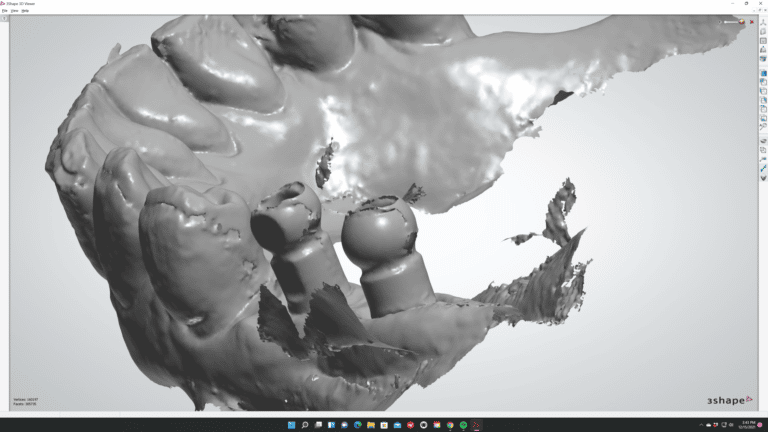Open Microsoft Store from the taskbar
Viewport: 768px width, 432px height.
pos(384,425)
